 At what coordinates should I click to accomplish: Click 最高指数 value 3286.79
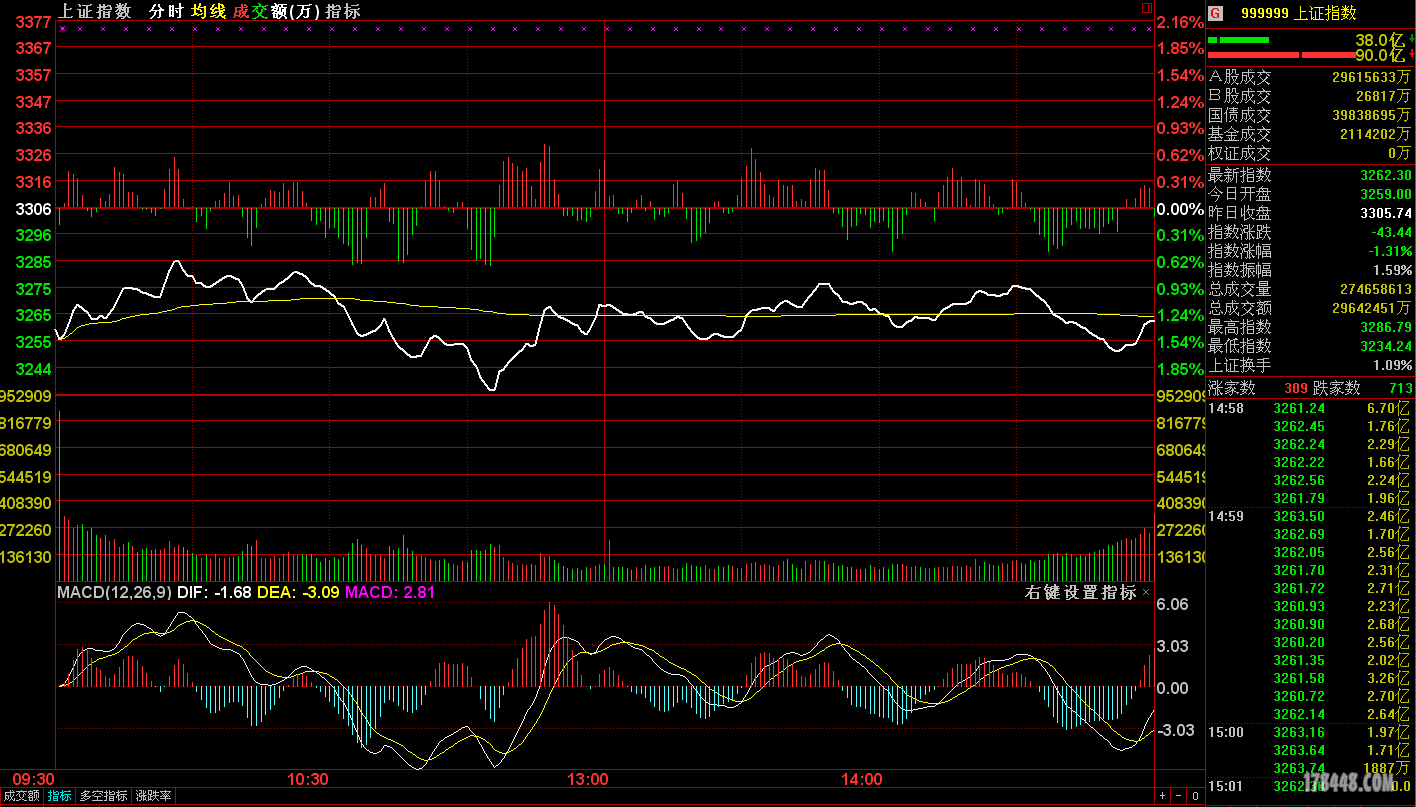pyautogui.click(x=1386, y=327)
